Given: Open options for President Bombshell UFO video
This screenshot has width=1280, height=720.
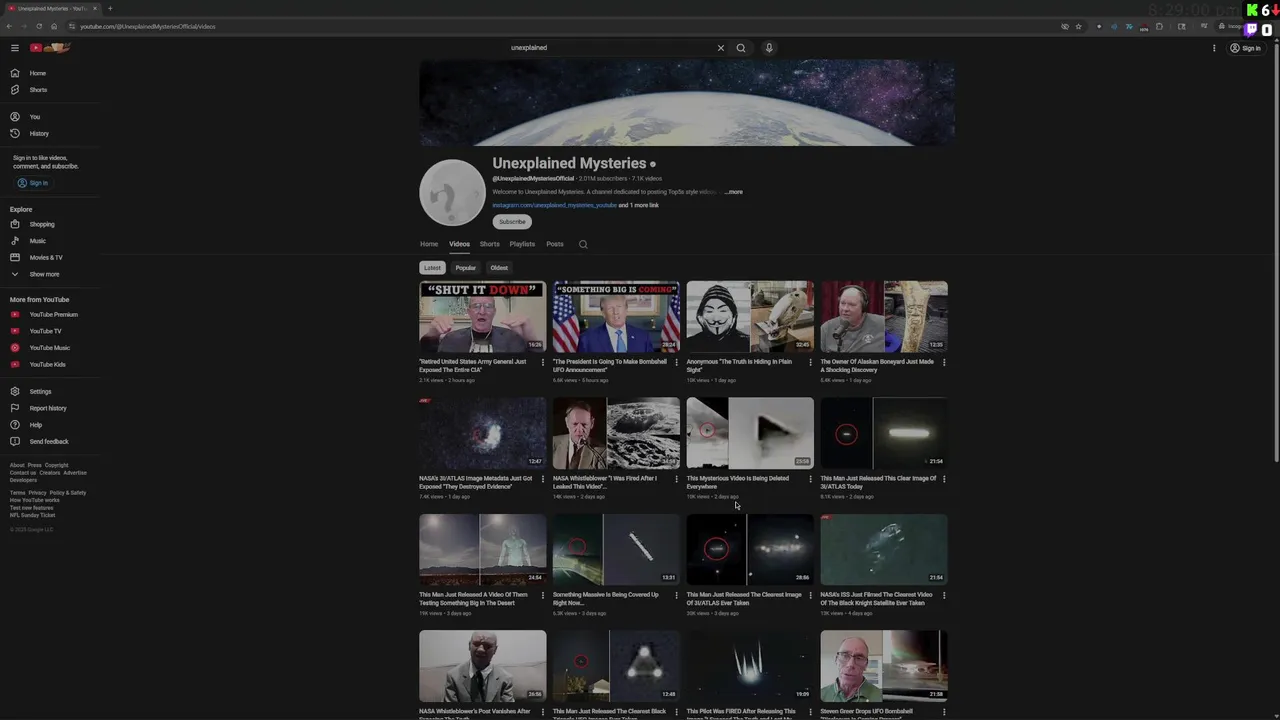Looking at the screenshot, I should click(676, 362).
